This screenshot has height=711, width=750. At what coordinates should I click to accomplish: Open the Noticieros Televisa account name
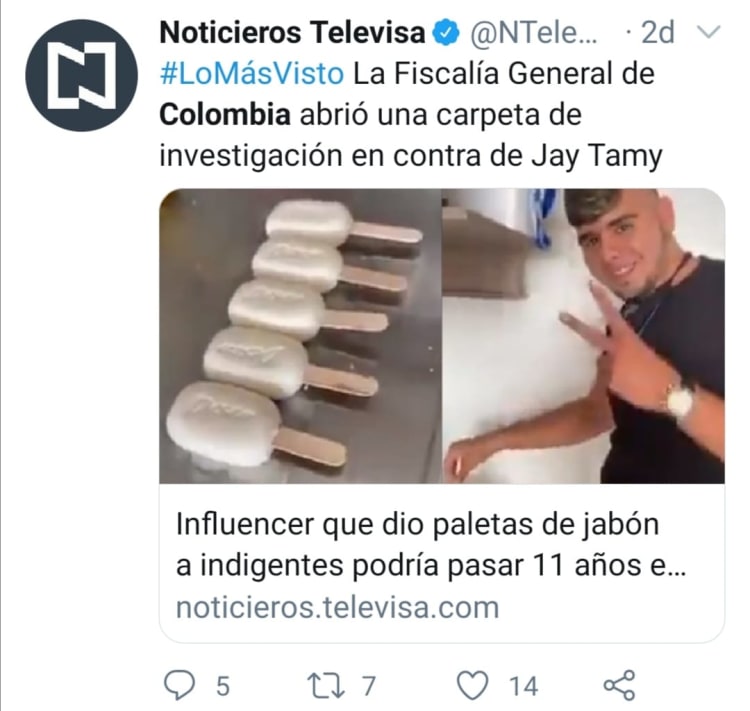point(292,33)
